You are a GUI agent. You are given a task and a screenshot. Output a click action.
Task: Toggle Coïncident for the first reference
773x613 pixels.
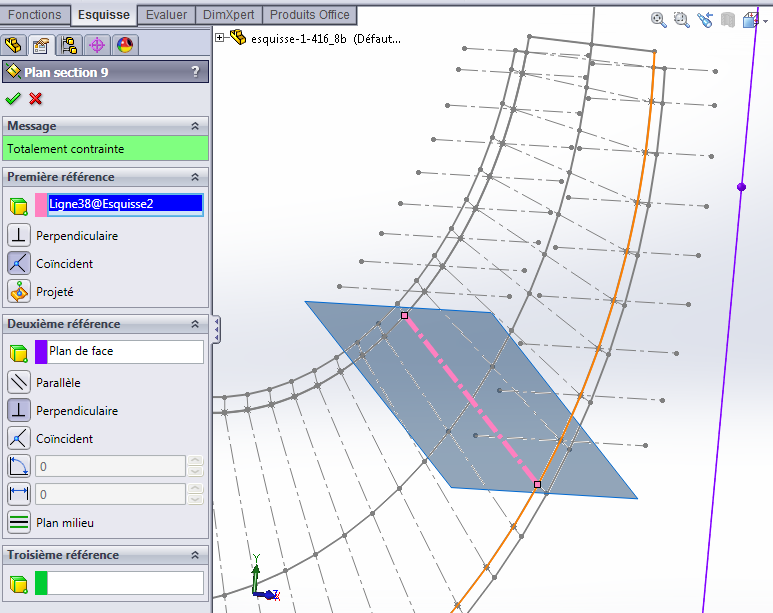tap(19, 263)
